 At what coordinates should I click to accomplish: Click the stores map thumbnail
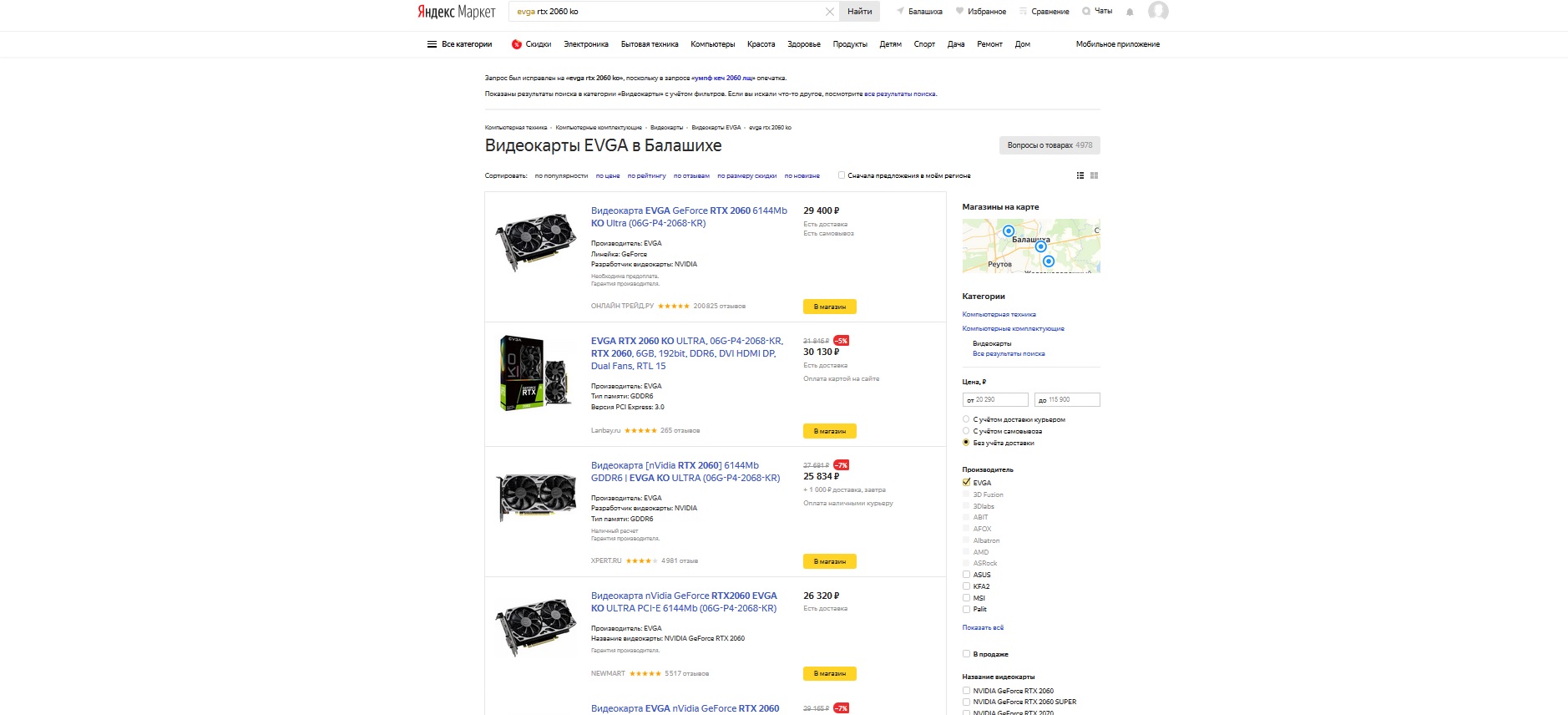(x=1030, y=246)
